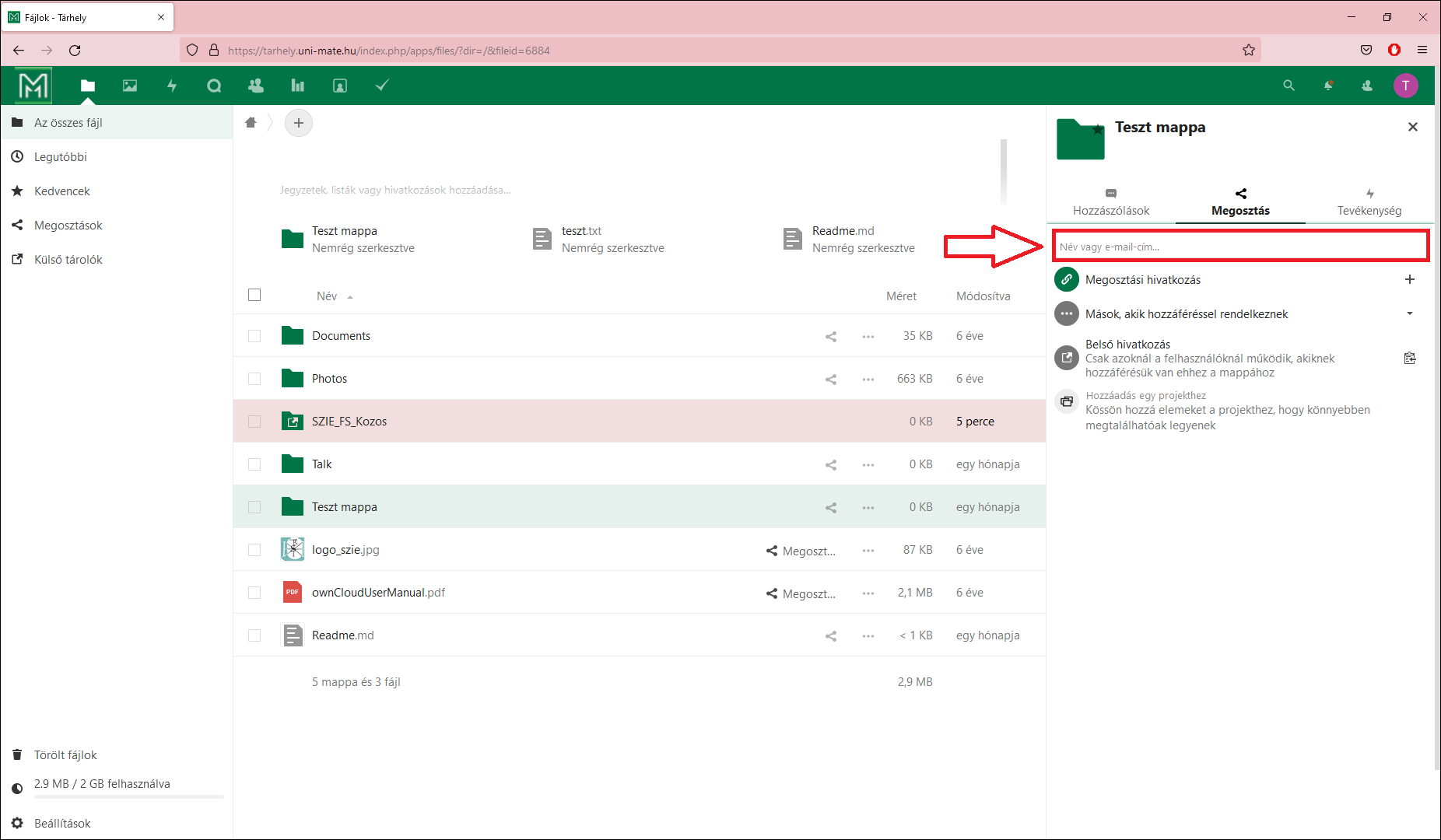Open the new item plus button in breadcrumb
The width and height of the screenshot is (1441, 840).
[299, 123]
